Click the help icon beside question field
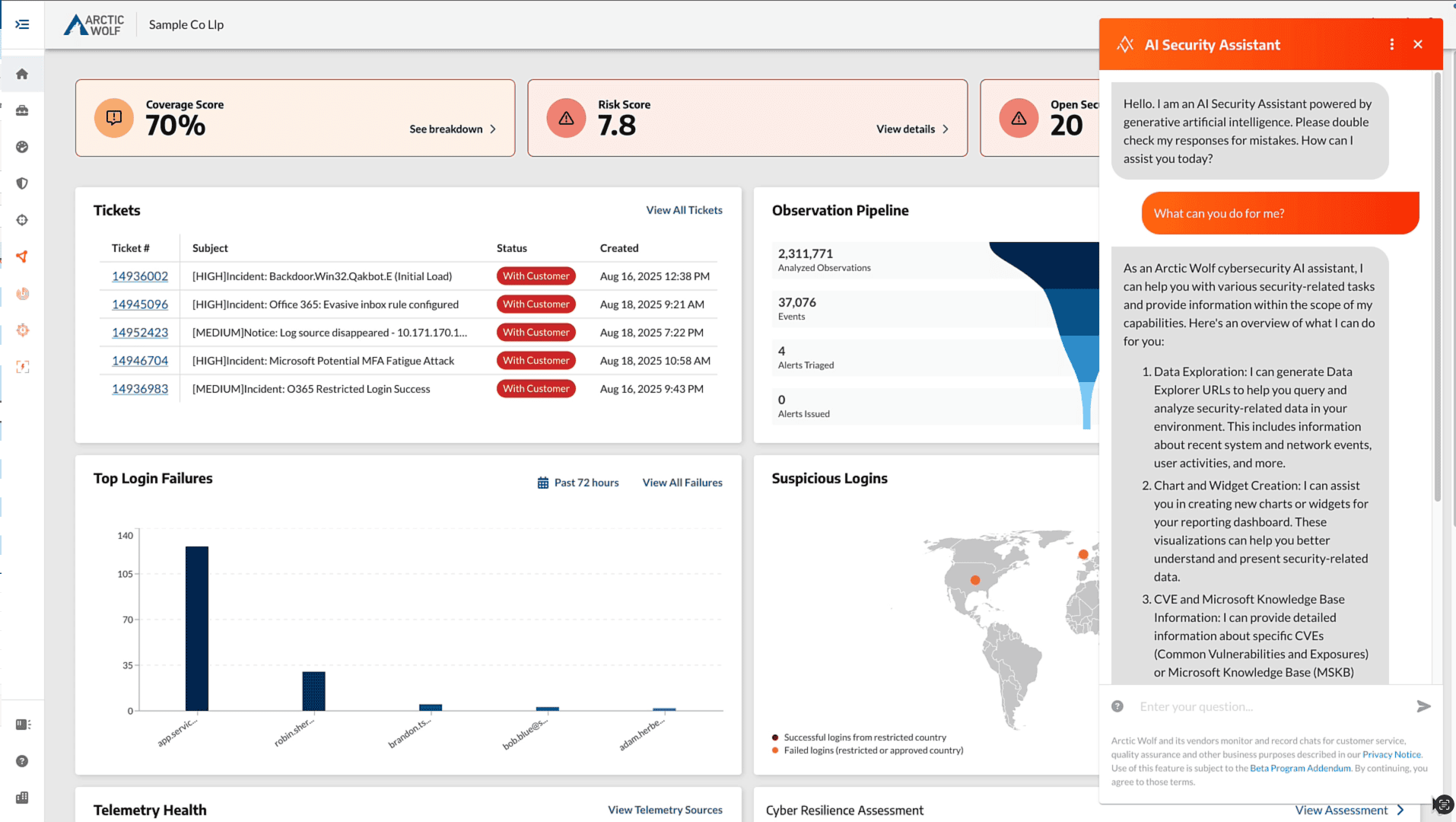 tap(1117, 706)
